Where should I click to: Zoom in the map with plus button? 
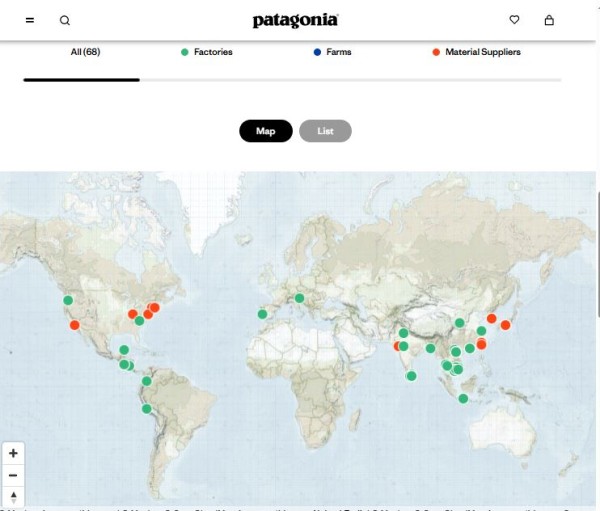point(13,453)
